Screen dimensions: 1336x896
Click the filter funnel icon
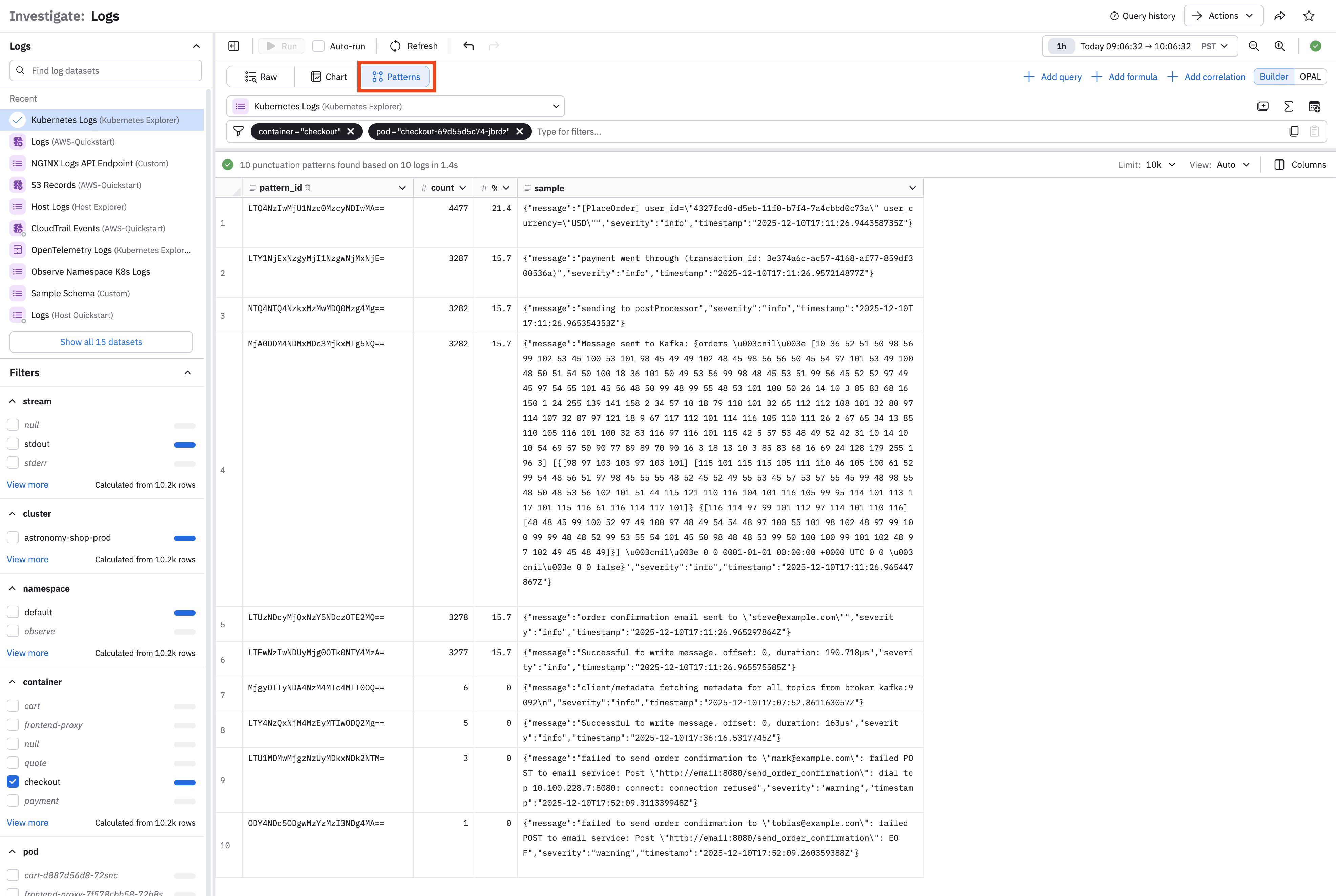click(x=238, y=131)
